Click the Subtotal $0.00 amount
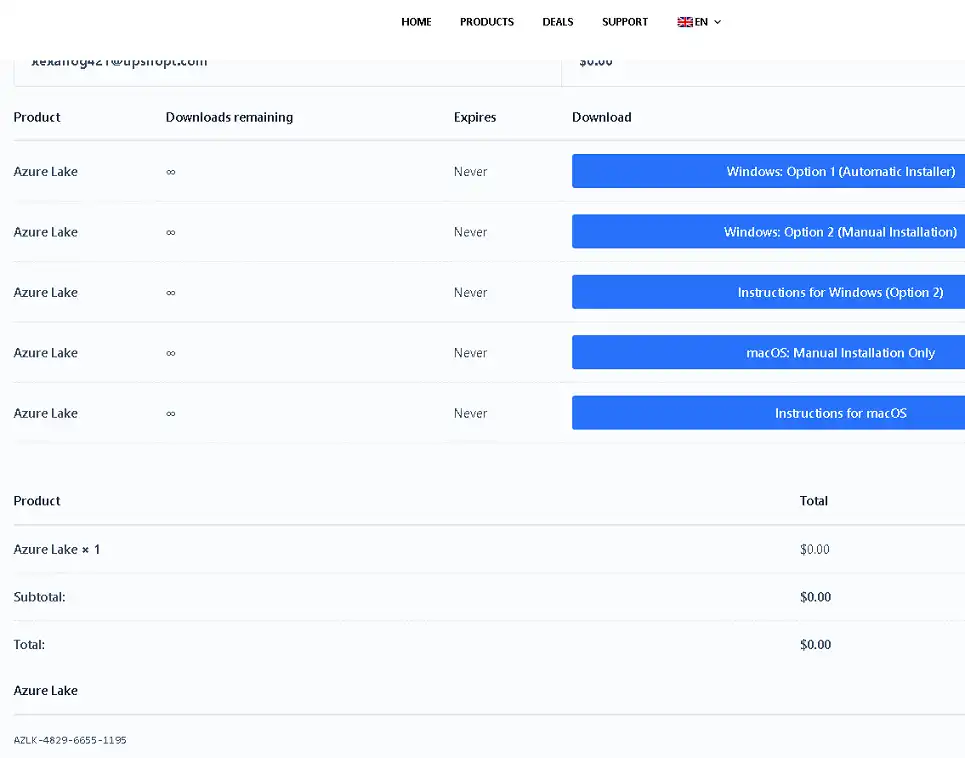The image size is (965, 758). [x=815, y=597]
